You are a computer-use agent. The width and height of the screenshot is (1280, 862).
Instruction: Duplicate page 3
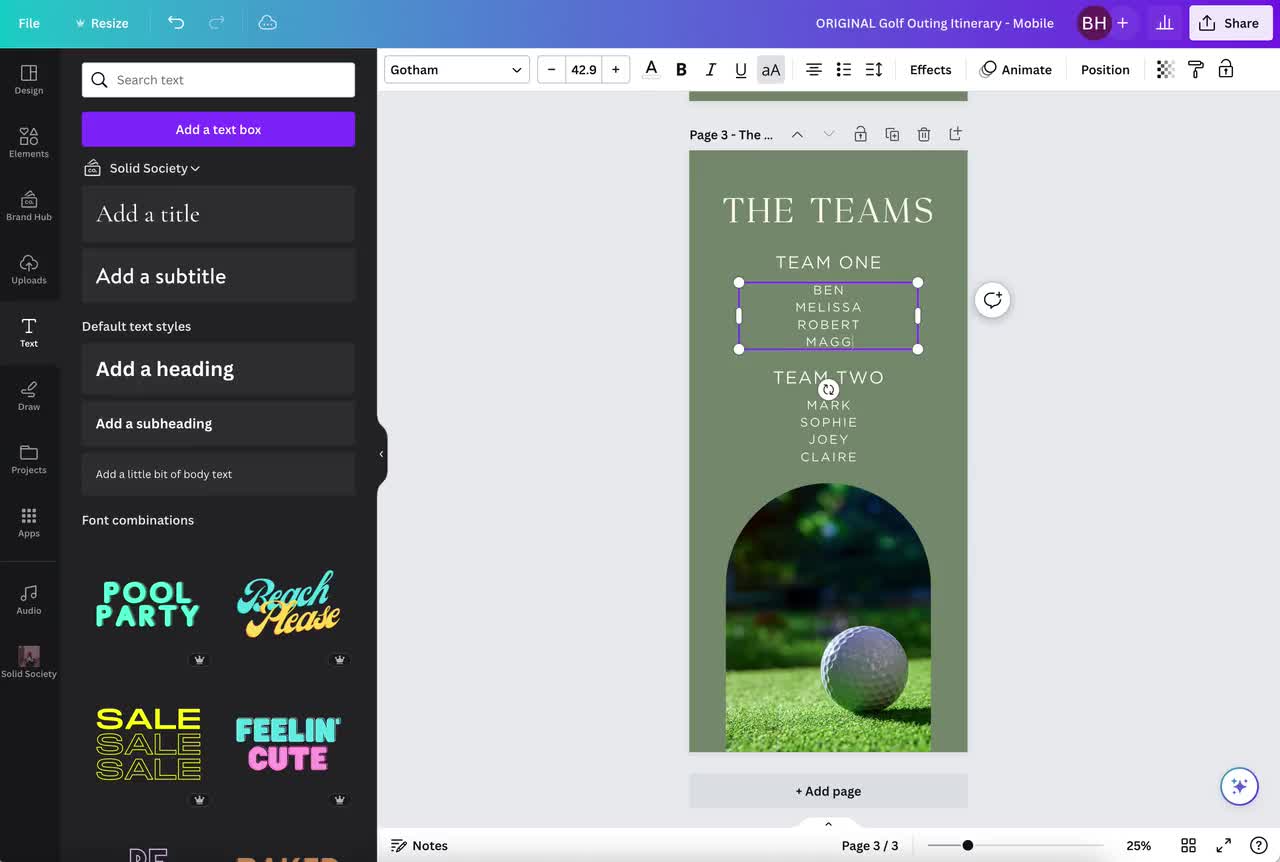[x=892, y=134]
